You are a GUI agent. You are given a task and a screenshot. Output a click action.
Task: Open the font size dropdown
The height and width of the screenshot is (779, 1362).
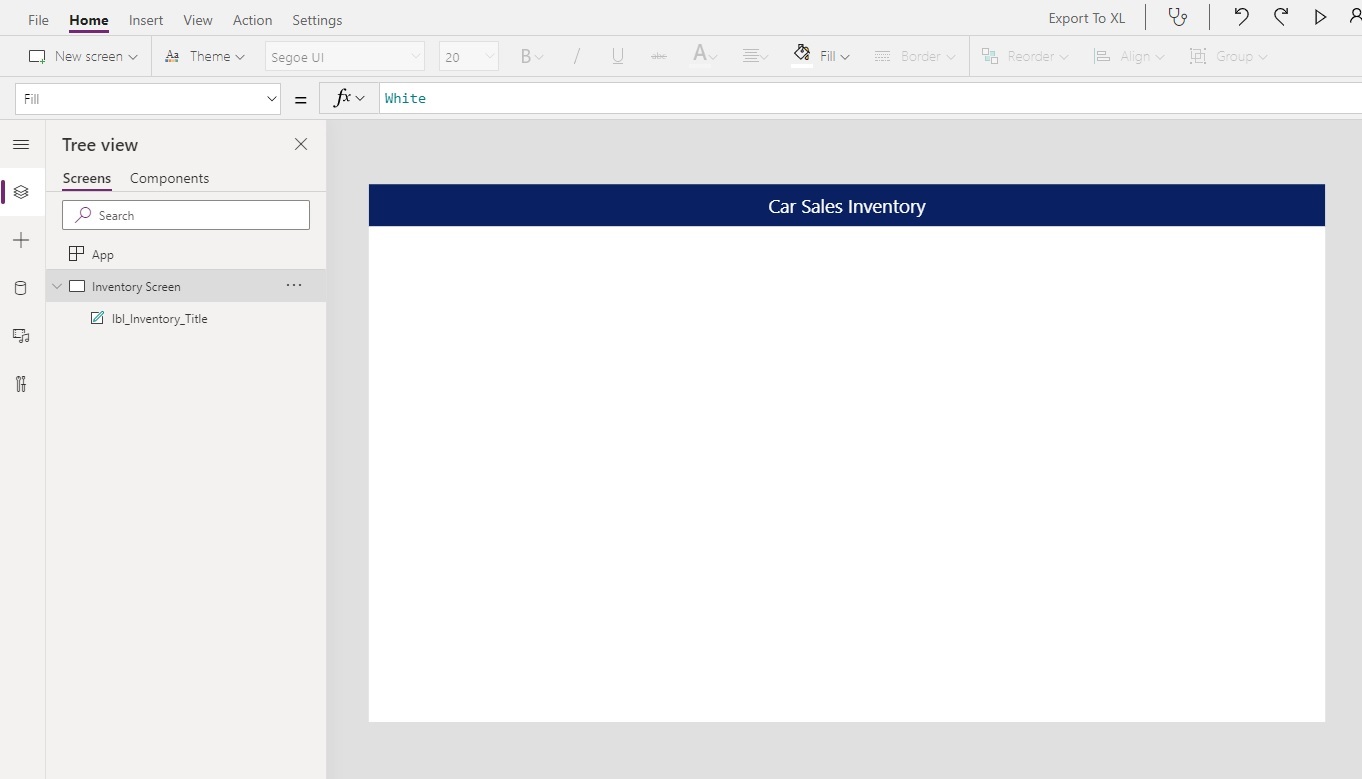coord(468,56)
